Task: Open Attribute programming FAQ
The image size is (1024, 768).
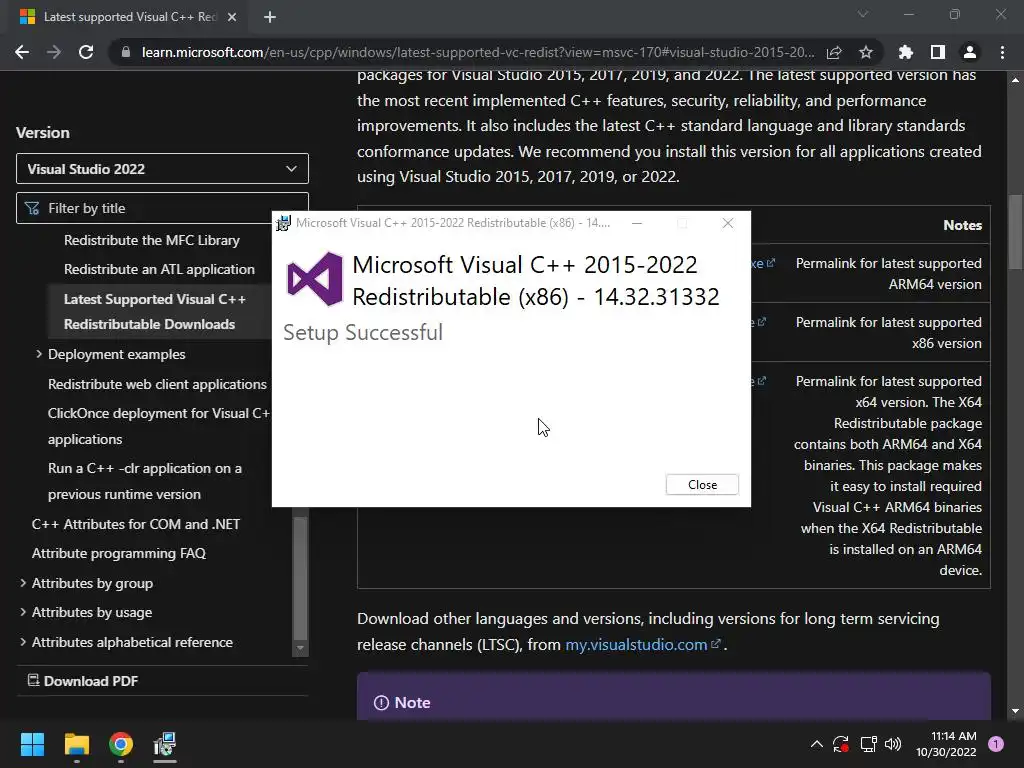Action: point(119,553)
